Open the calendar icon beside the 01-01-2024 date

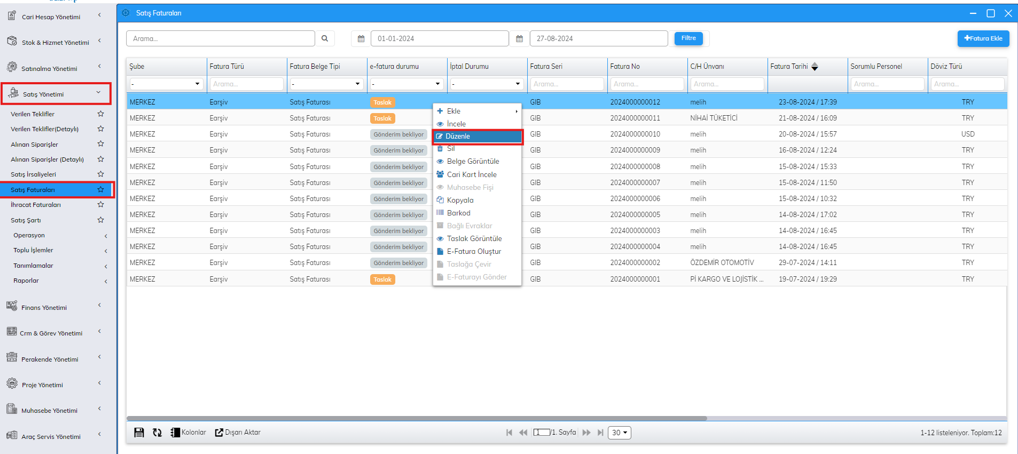coord(361,39)
